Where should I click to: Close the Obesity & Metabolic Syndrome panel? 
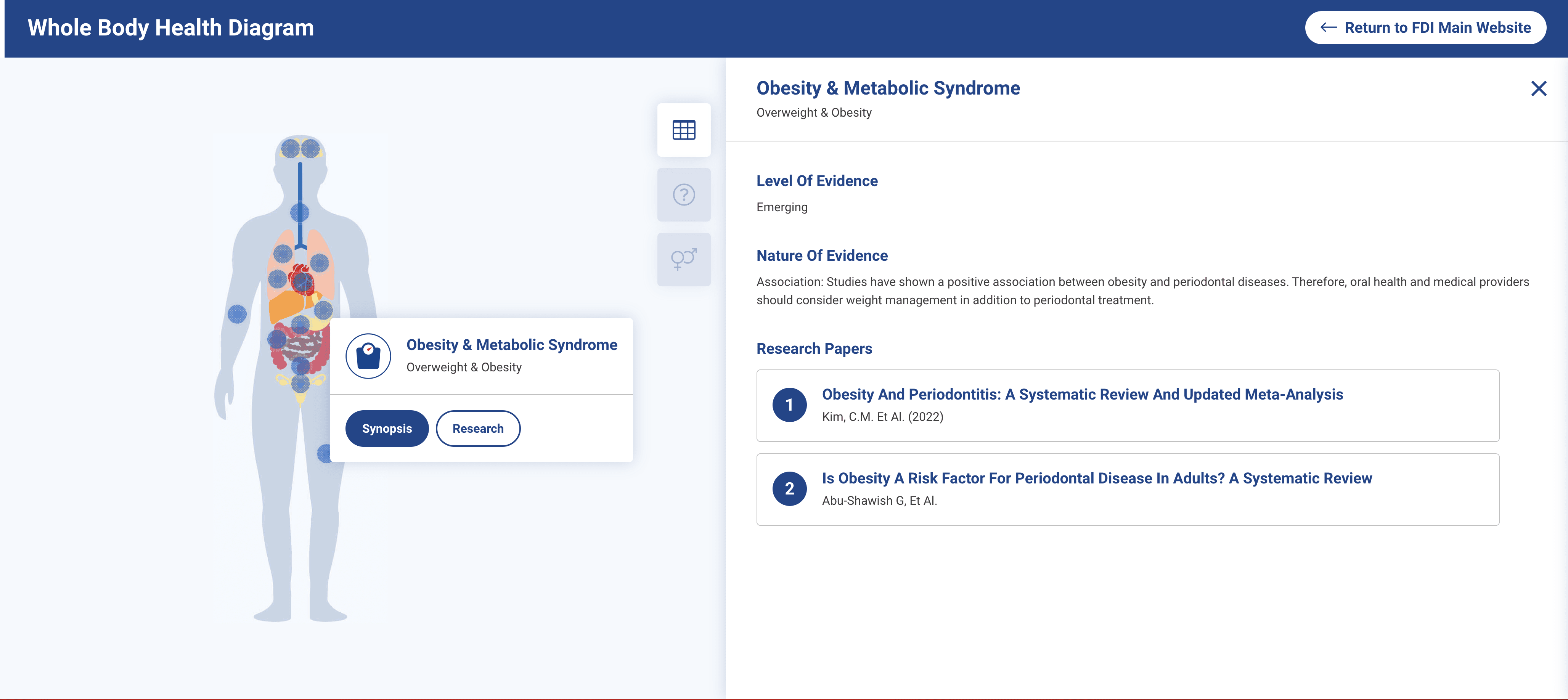point(1538,89)
